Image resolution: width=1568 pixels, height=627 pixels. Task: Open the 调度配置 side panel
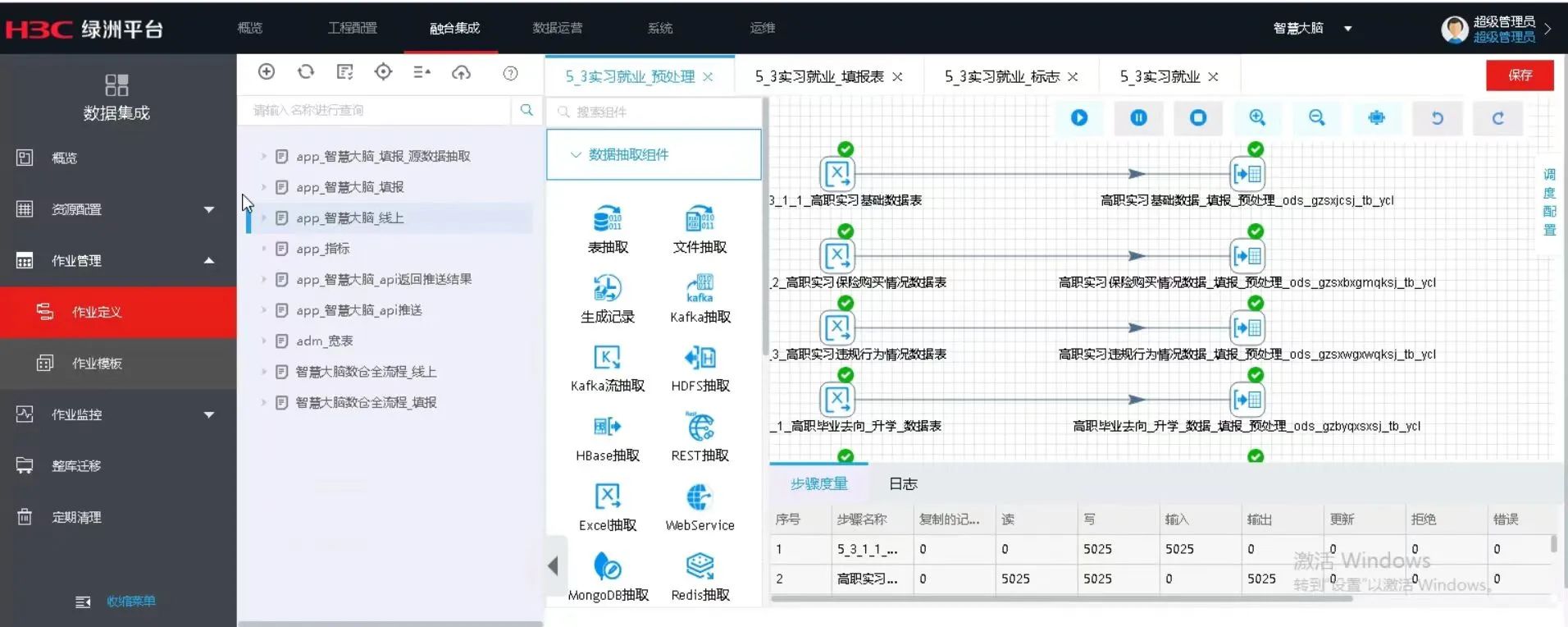point(1549,202)
